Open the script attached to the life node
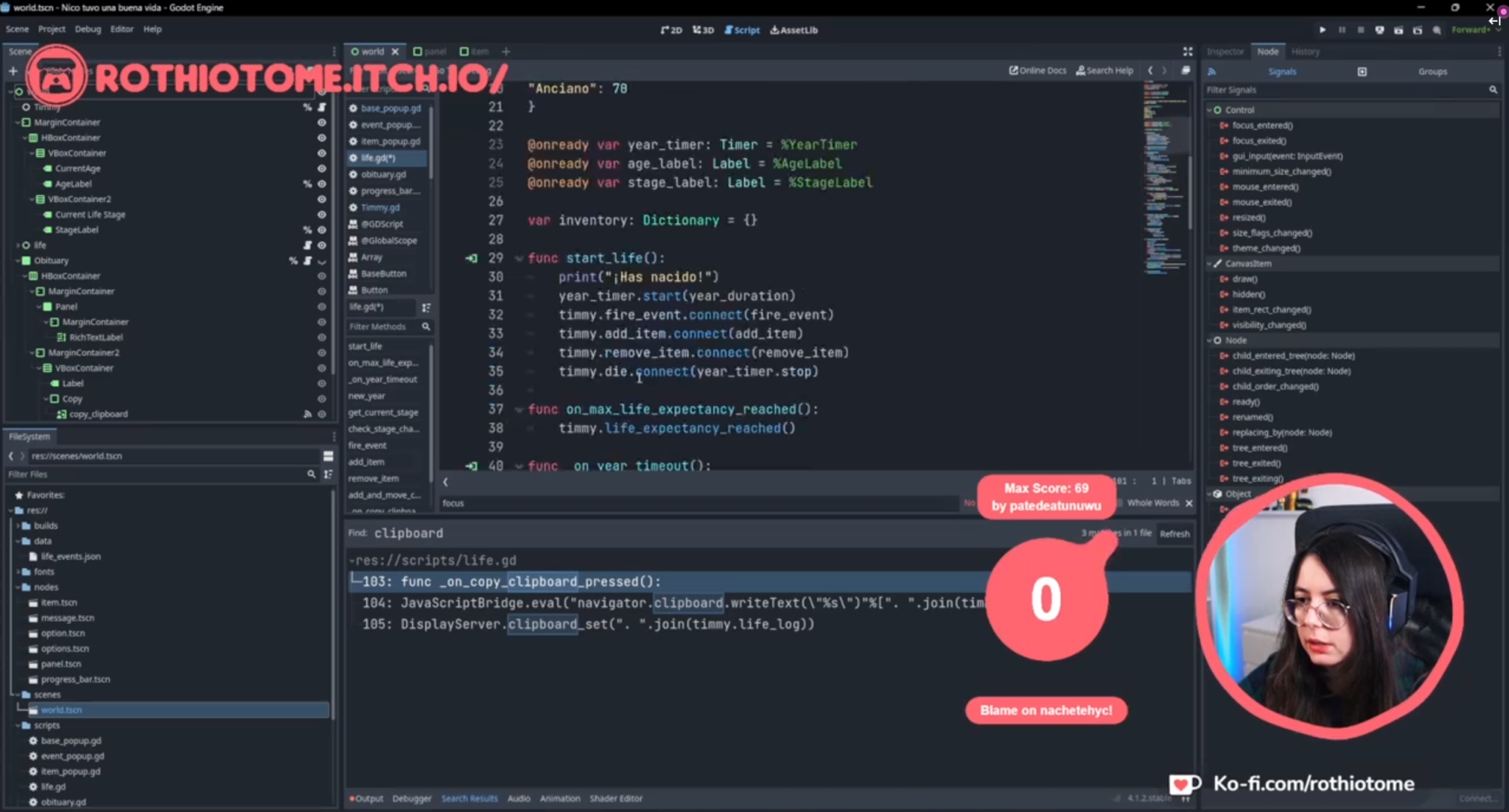Viewport: 1509px width, 812px height. coord(307,245)
